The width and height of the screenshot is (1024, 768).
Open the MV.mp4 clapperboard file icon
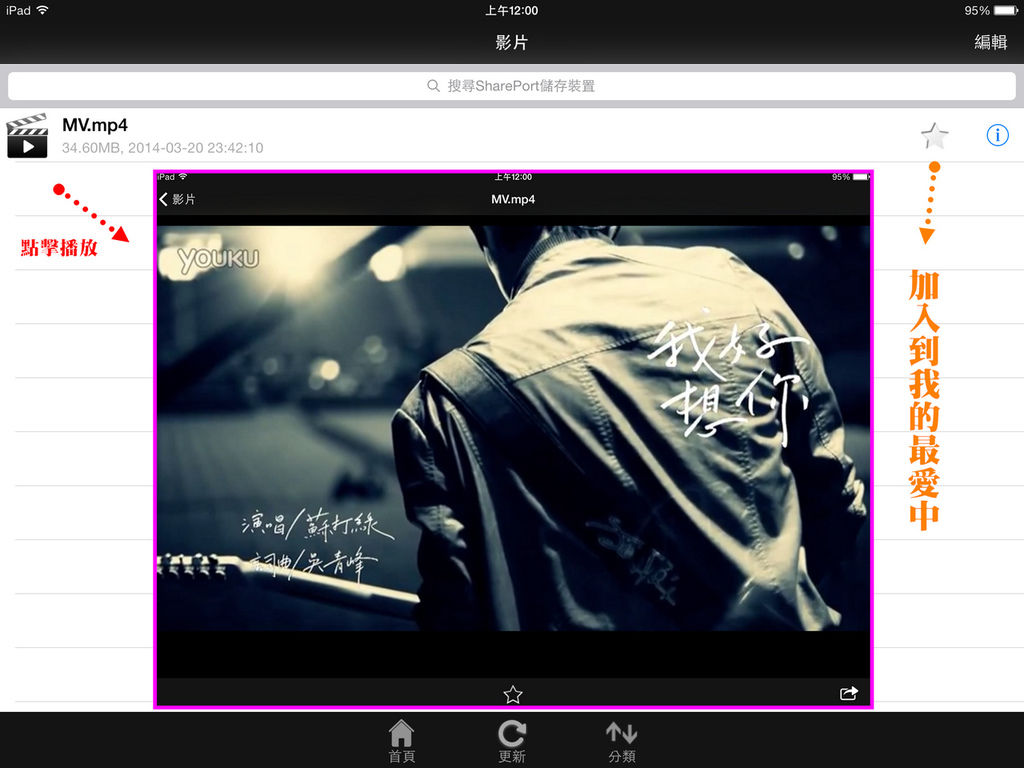point(27,136)
